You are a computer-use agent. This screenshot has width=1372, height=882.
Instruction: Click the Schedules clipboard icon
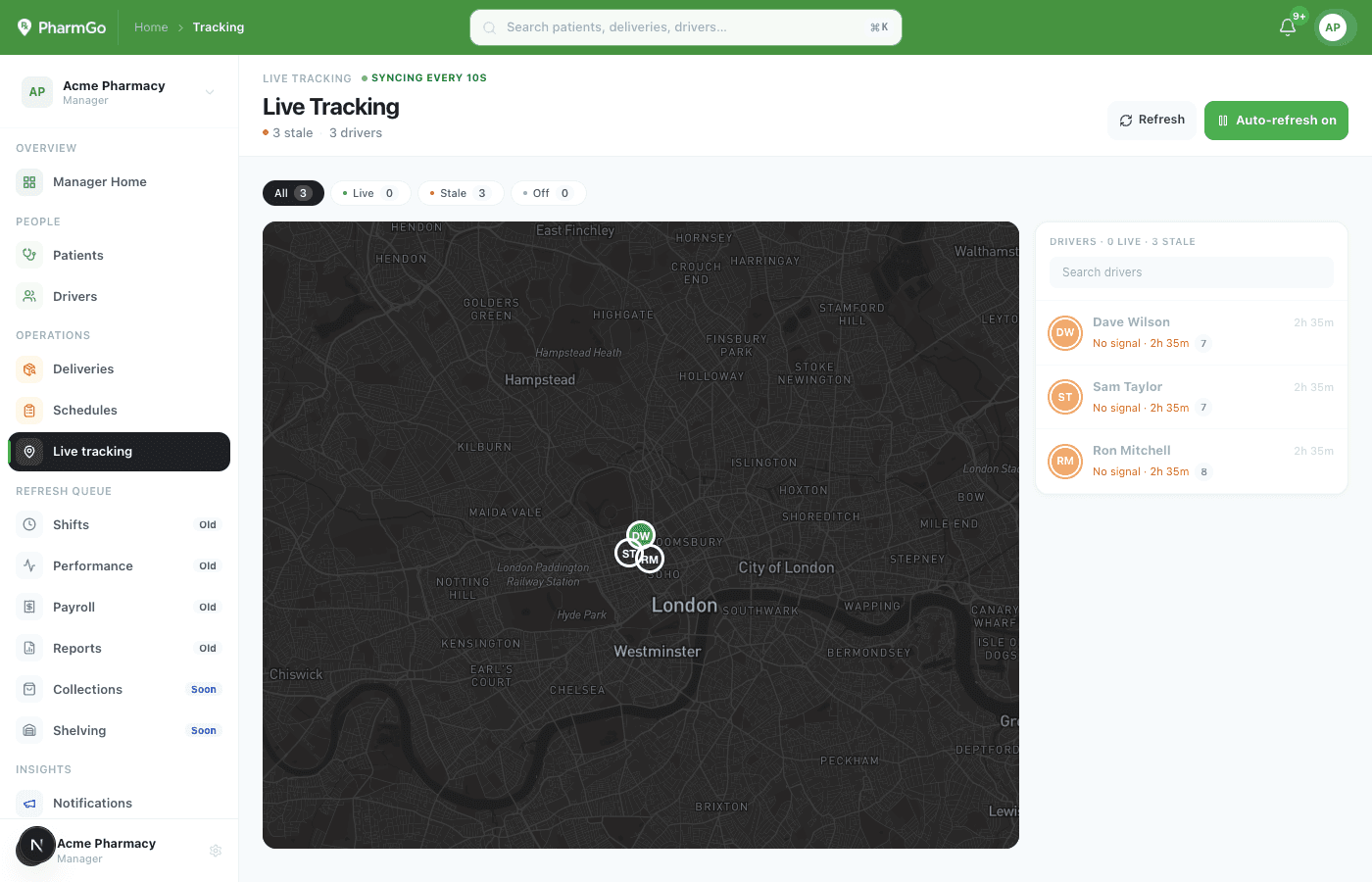coord(29,411)
